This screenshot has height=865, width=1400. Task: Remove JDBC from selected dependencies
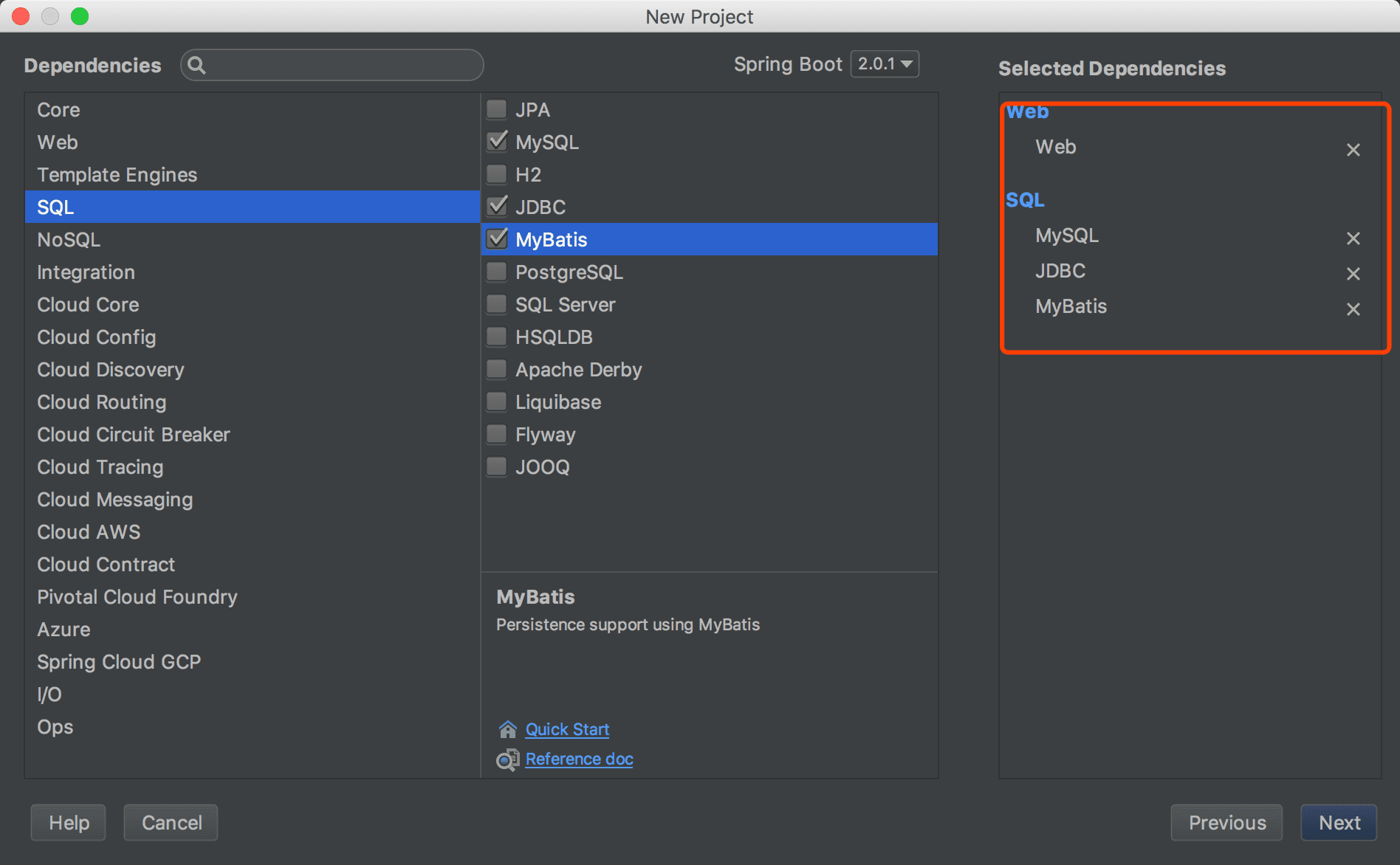(1353, 274)
